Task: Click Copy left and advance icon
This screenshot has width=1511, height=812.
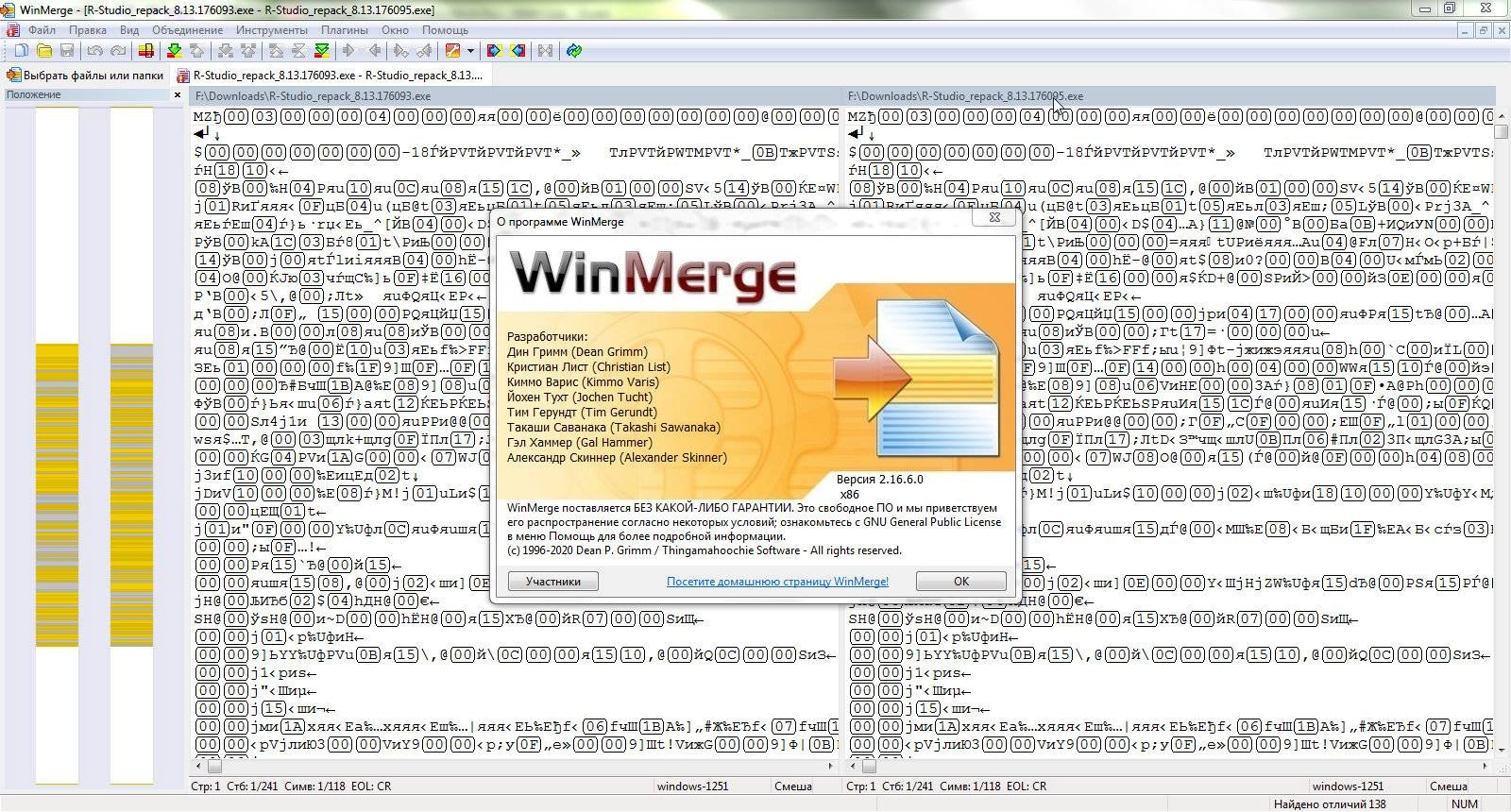Action: click(x=425, y=51)
